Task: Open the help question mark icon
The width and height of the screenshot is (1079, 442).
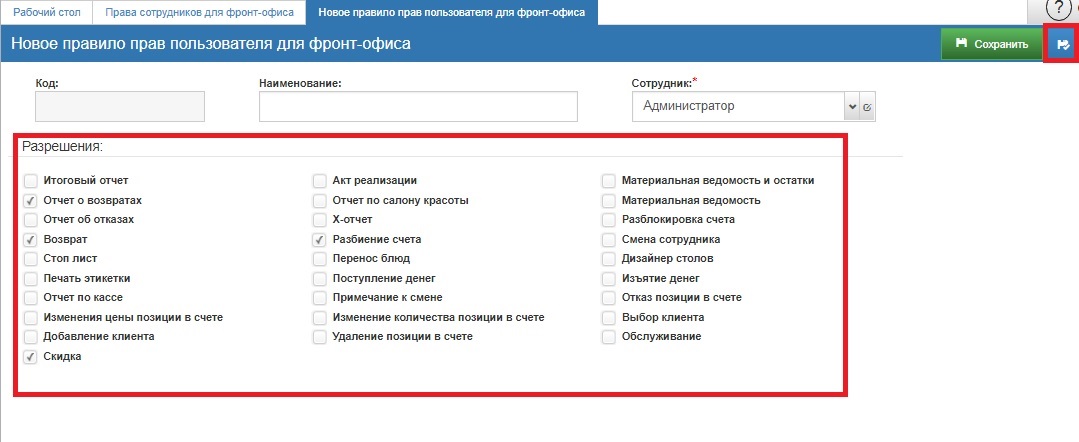Action: coord(1058,9)
